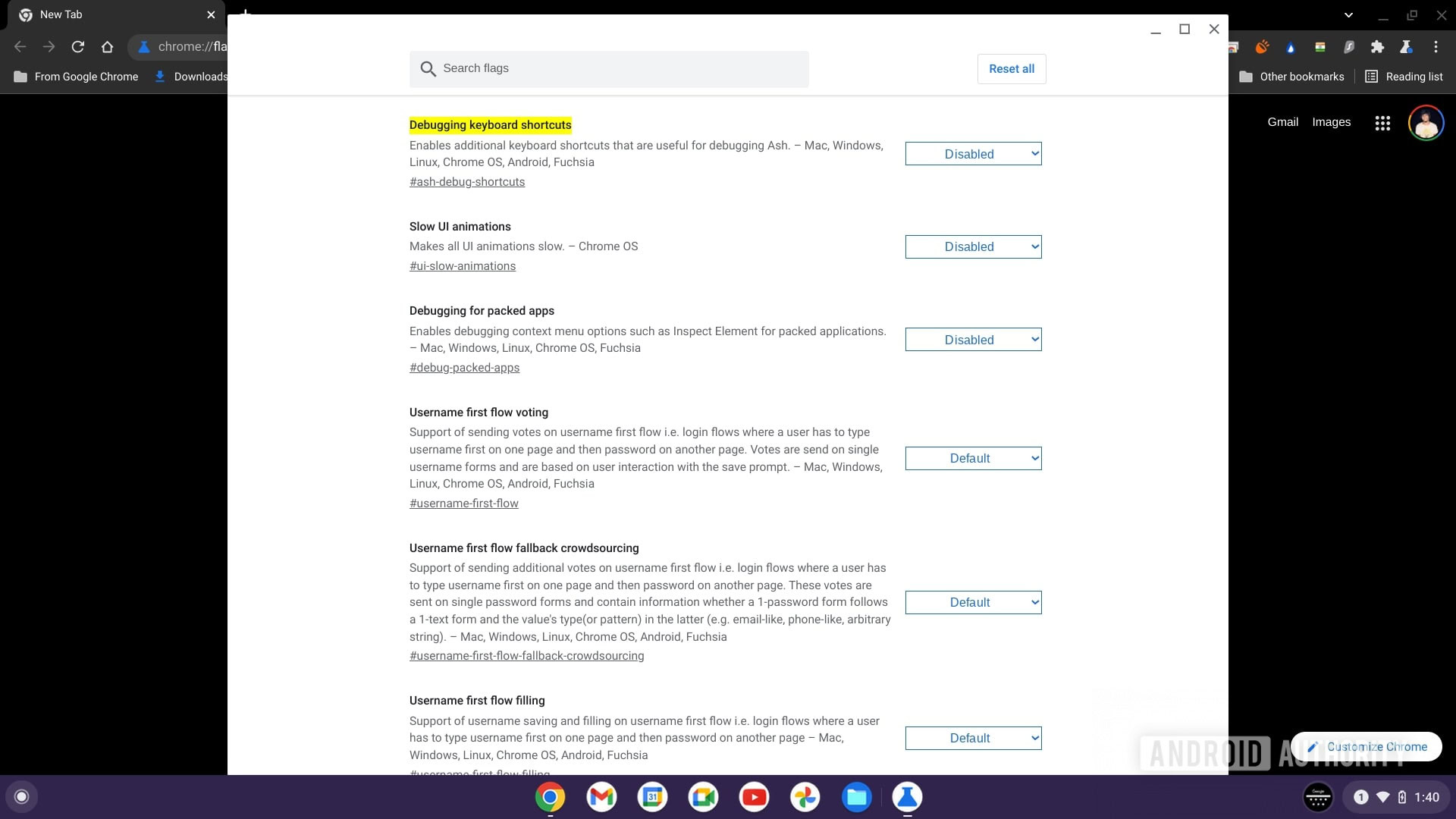Expand Slow UI animations dropdown
Viewport: 1456px width, 819px height.
point(973,246)
